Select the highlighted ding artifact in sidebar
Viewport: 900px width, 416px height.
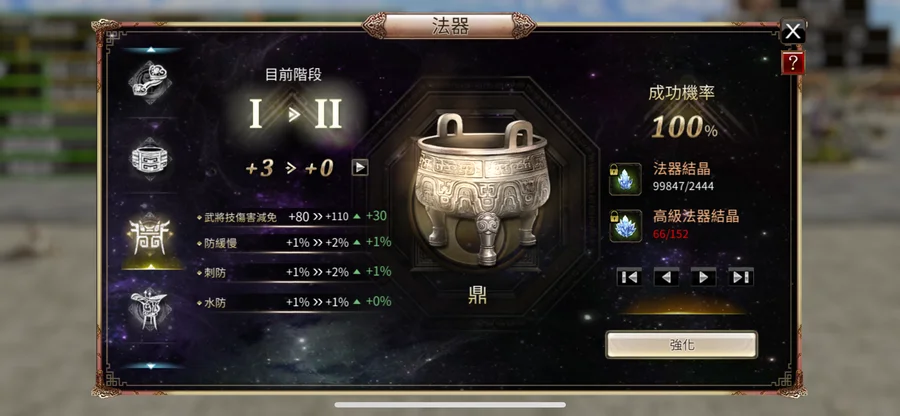(150, 236)
